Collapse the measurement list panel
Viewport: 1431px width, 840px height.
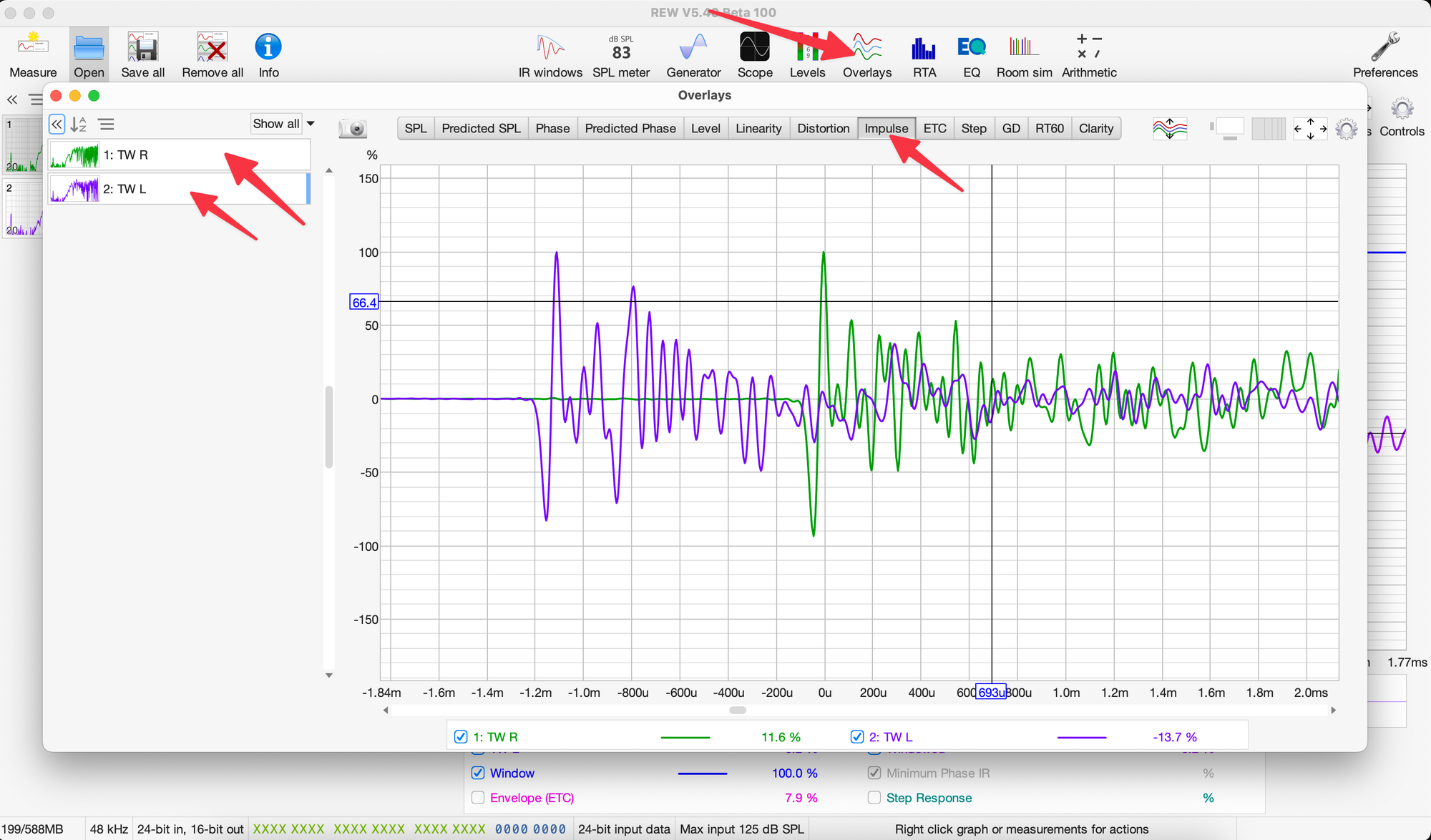(x=57, y=124)
